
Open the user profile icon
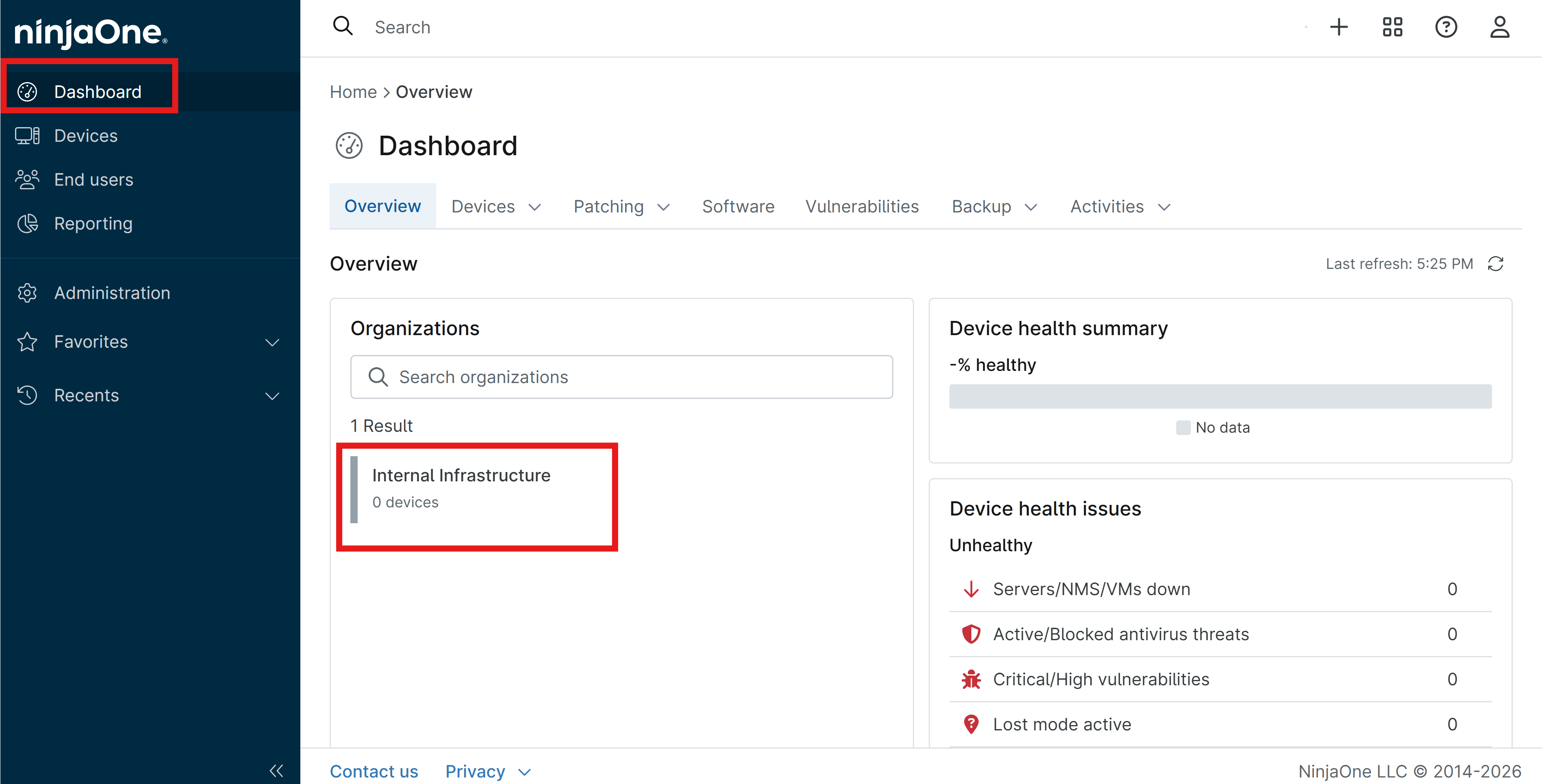(1499, 27)
